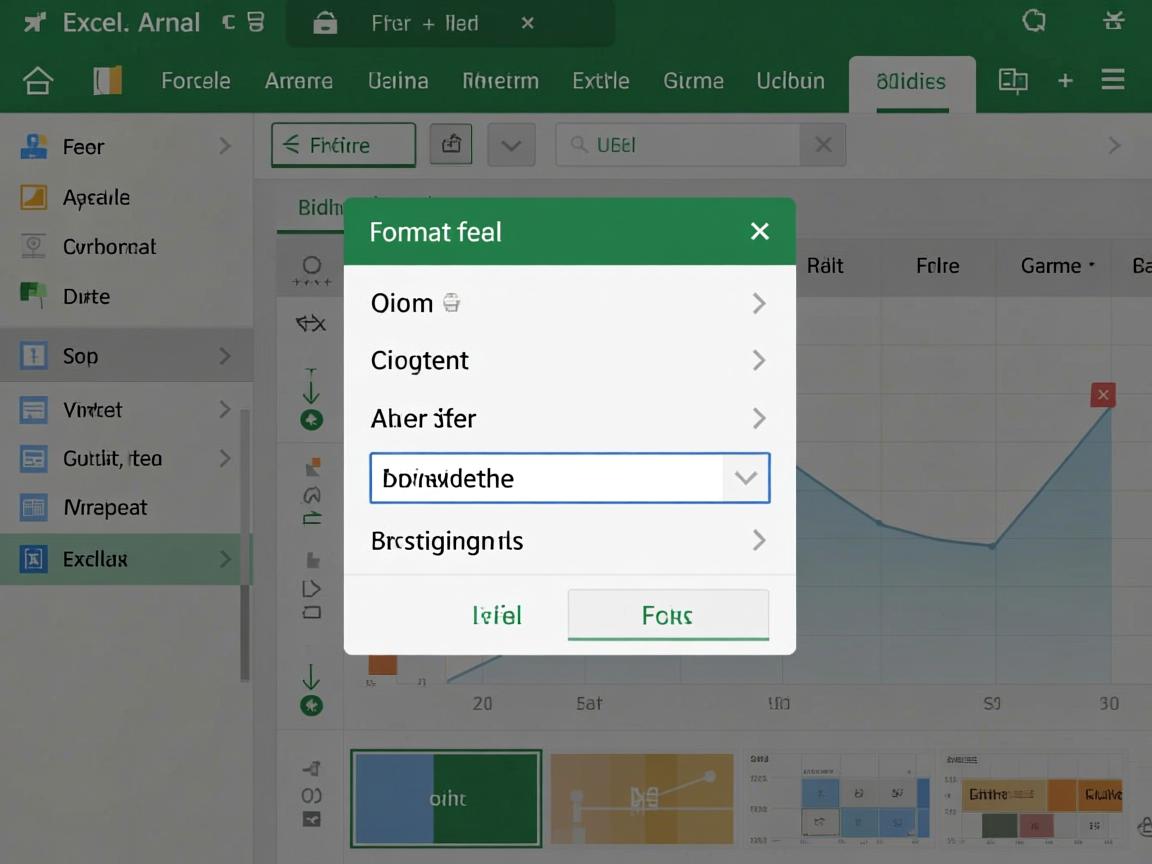Screen dimensions: 1152x864
Task: Expand the Ciogtent row chevron
Action: tap(759, 360)
